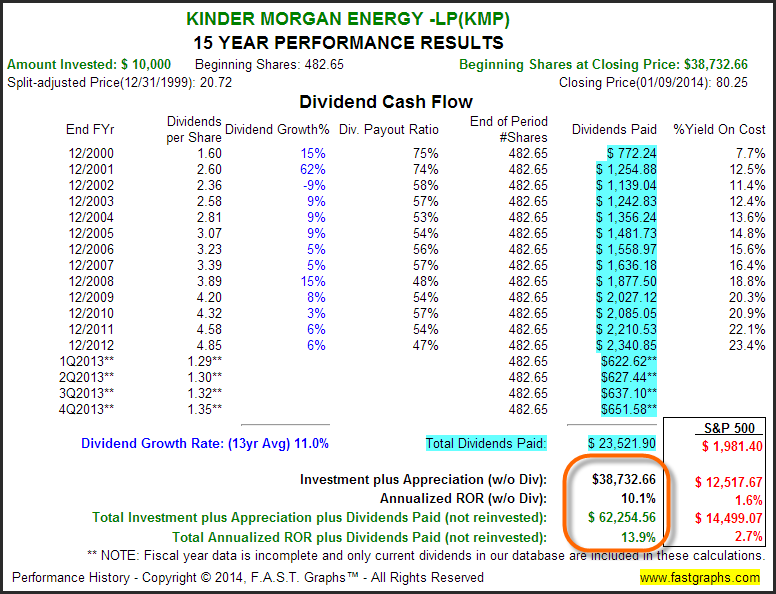Select the $ 62,254.56 total value

coord(622,517)
